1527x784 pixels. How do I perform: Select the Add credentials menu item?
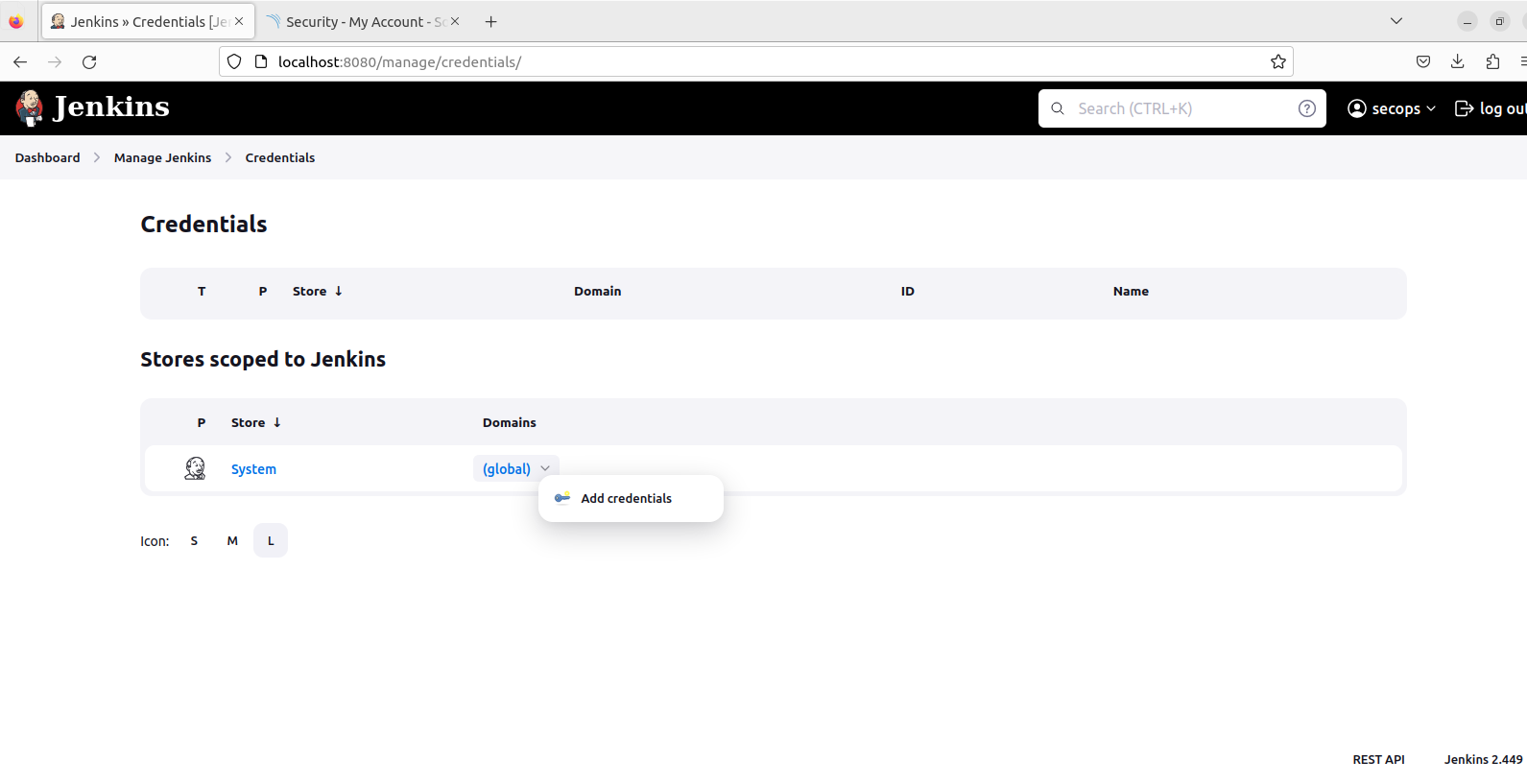tap(631, 498)
